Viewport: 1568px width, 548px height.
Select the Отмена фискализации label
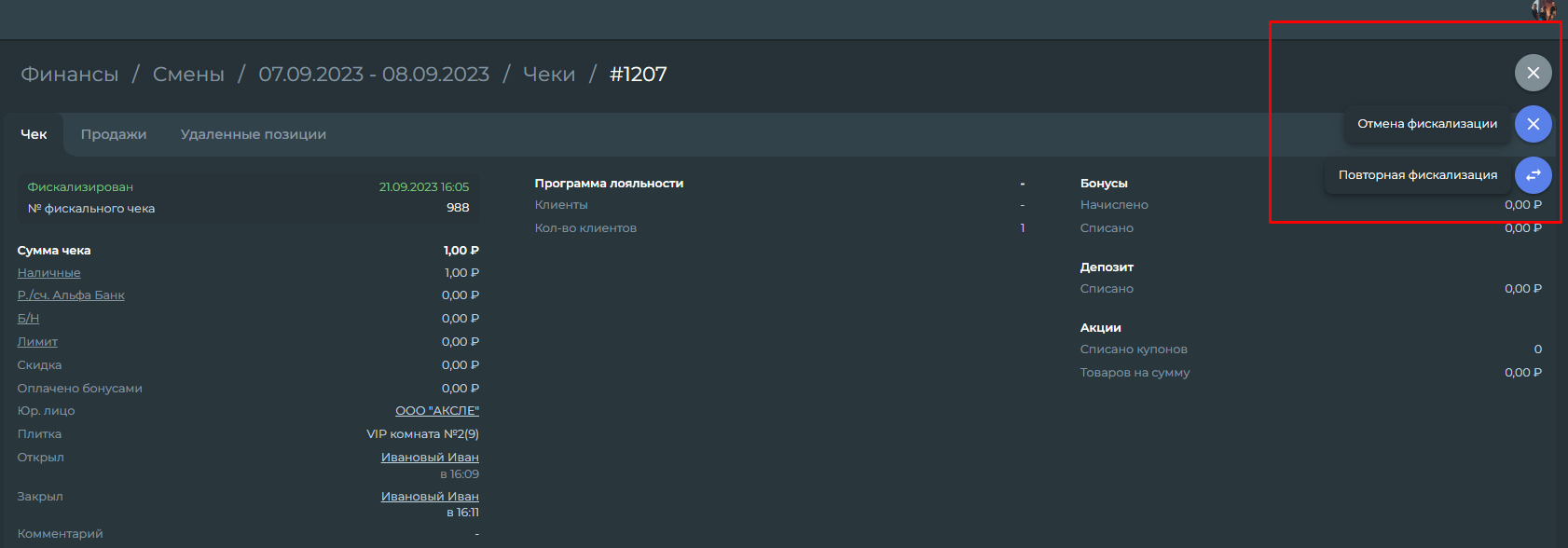pos(1427,124)
